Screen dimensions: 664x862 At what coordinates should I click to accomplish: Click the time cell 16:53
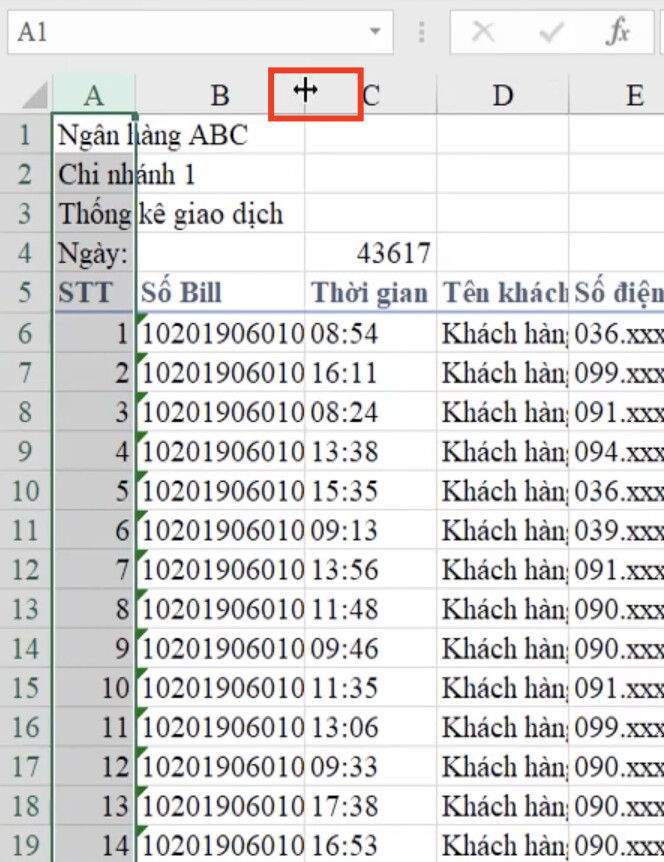[x=371, y=844]
